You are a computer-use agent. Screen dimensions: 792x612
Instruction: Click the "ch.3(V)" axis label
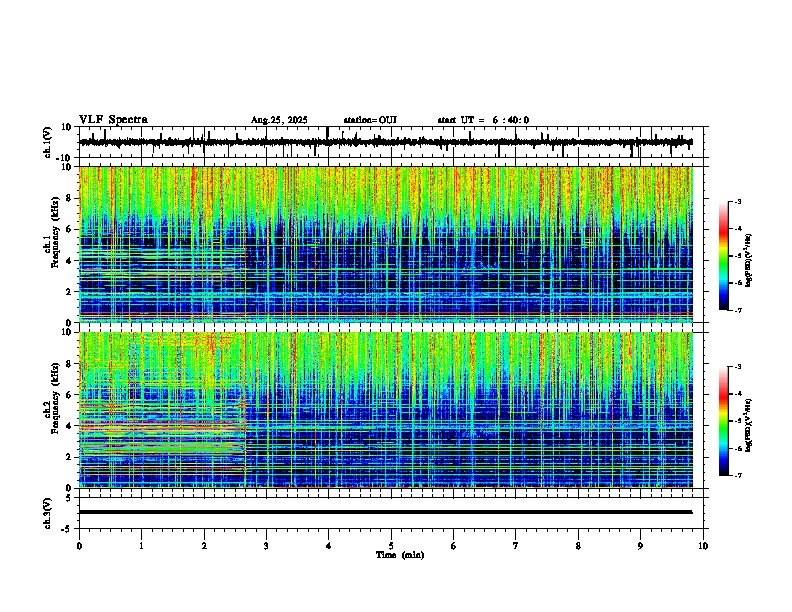coord(48,513)
